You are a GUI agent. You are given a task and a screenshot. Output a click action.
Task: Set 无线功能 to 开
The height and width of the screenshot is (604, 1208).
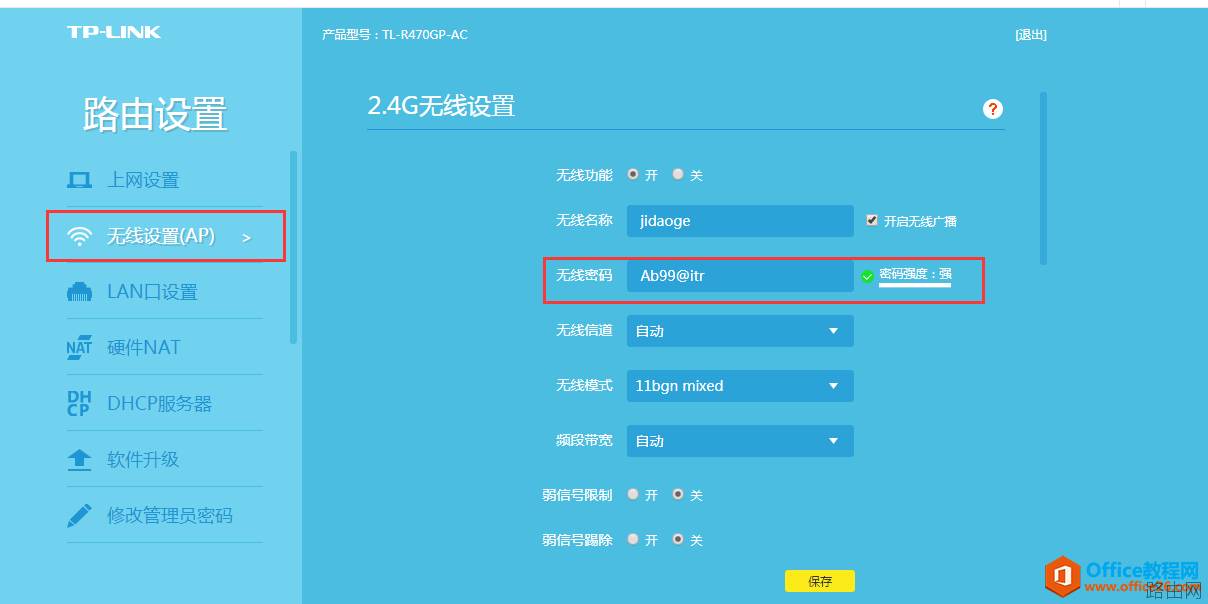pyautogui.click(x=633, y=174)
